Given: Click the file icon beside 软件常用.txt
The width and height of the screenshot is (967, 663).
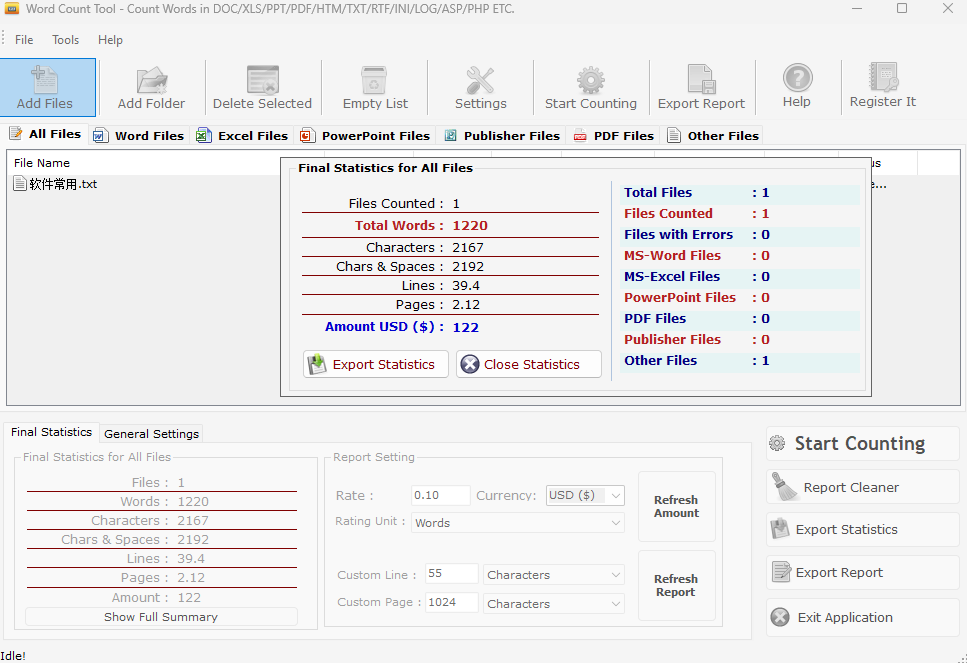Looking at the screenshot, I should 20,184.
